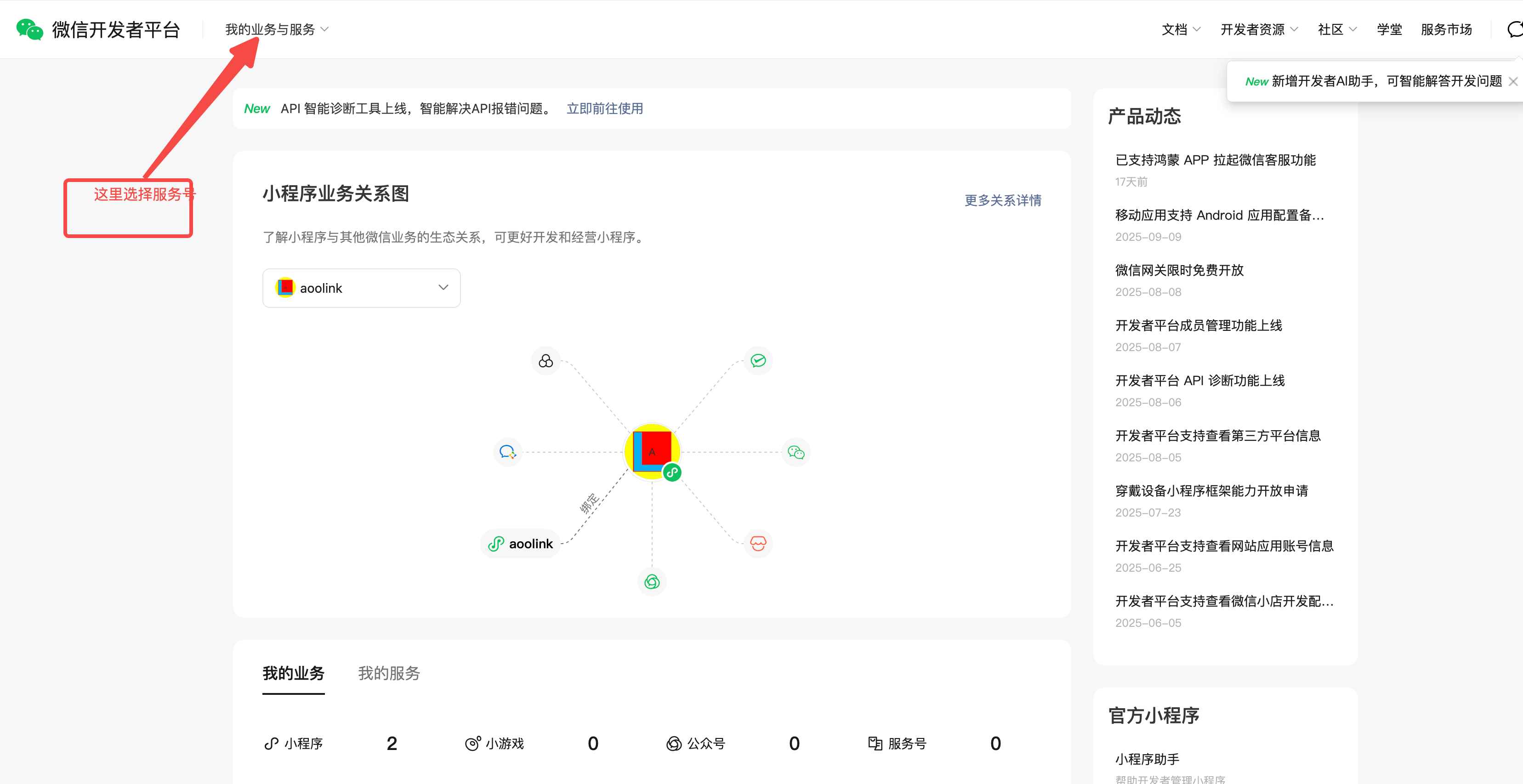Click the red WeChat store node icon
Viewport: 1523px width, 784px height.
[758, 543]
